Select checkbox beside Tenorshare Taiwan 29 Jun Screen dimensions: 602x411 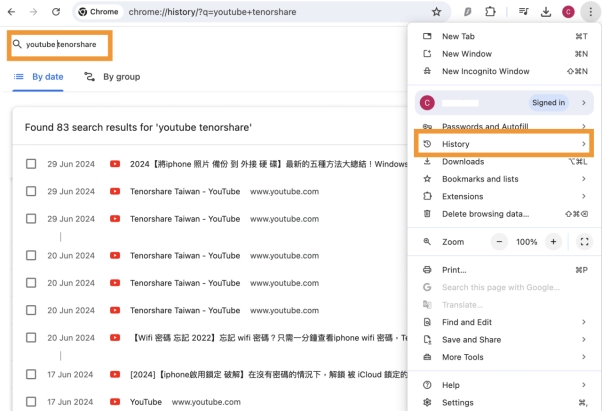coord(31,191)
